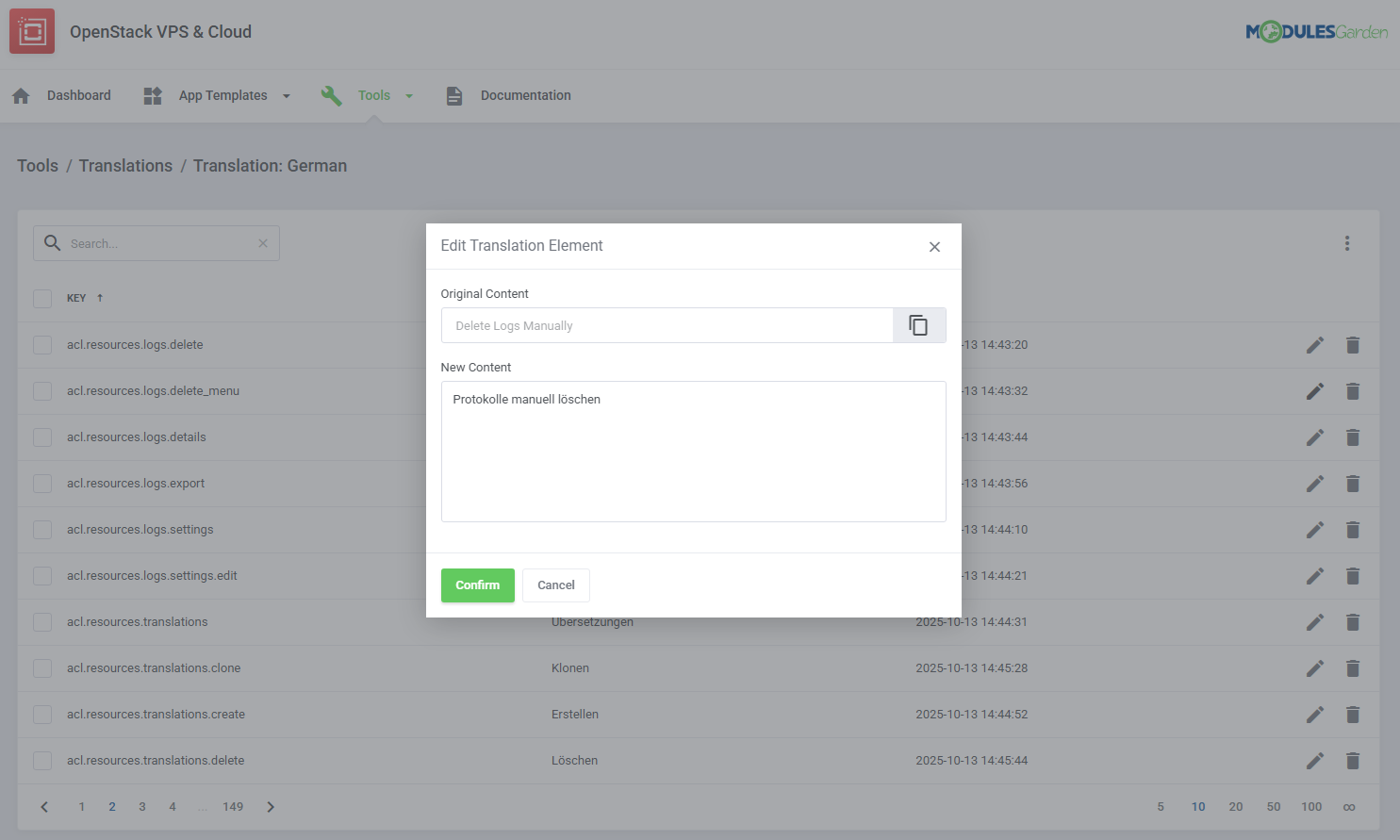
Task: Expand the App Templates dropdown chevron
Action: tap(286, 95)
